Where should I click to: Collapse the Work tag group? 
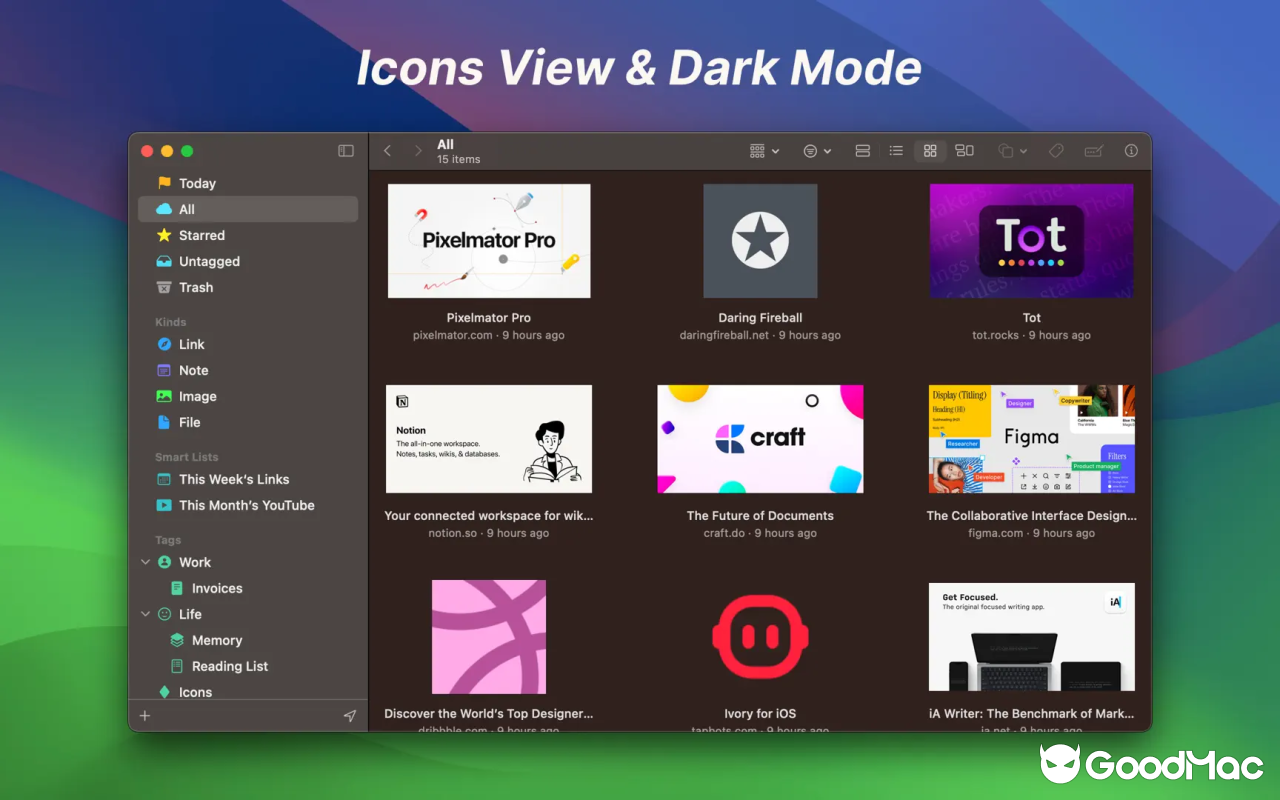tap(145, 562)
